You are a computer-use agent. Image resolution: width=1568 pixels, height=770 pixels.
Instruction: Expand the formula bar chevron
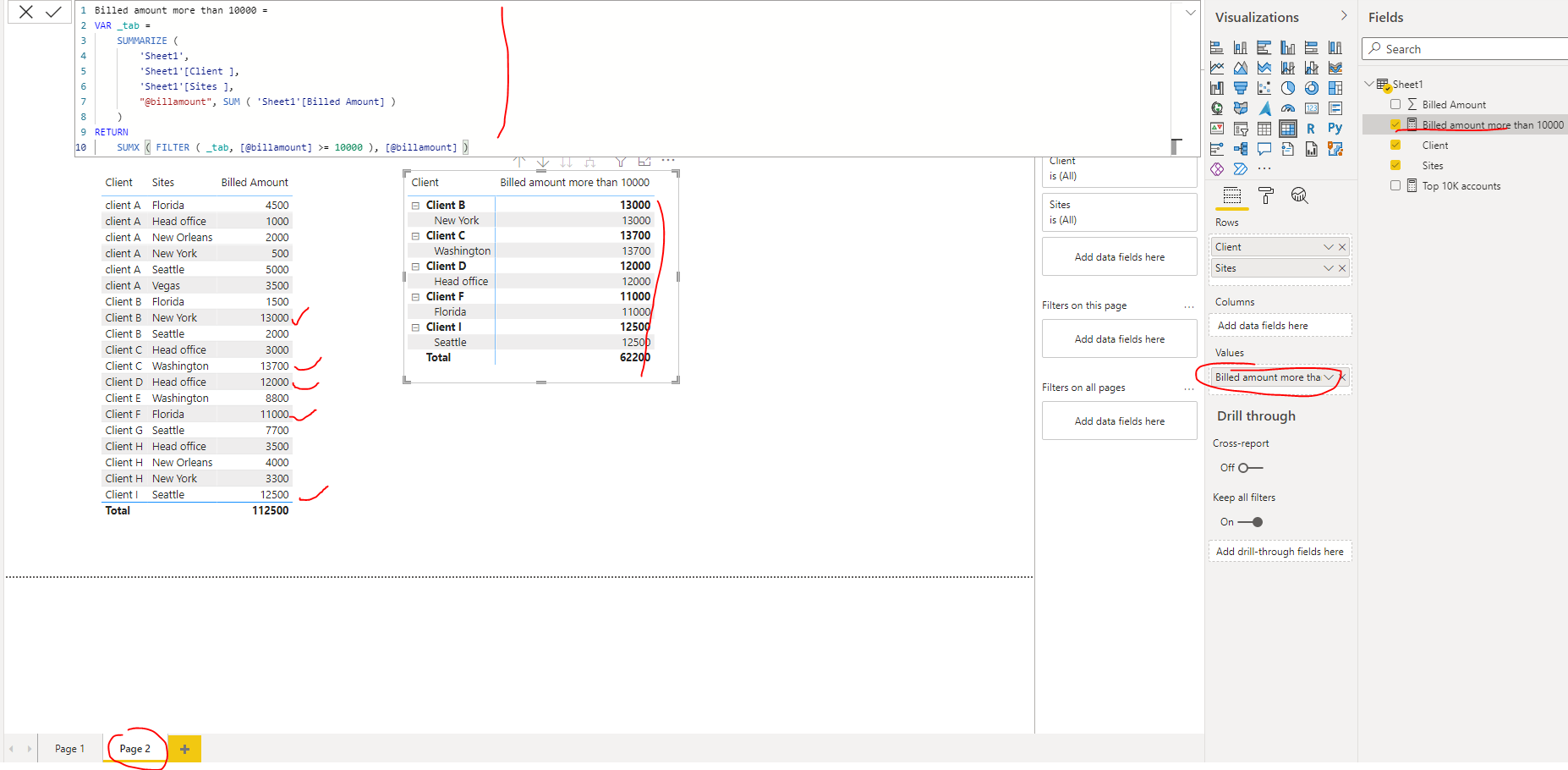(1190, 13)
